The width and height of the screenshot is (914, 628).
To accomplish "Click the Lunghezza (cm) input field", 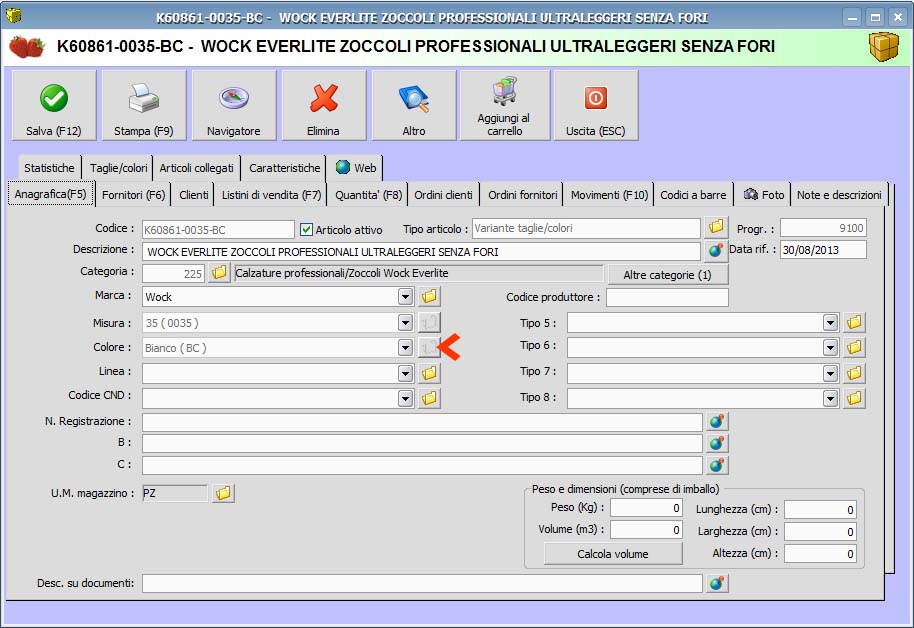I will (820, 510).
